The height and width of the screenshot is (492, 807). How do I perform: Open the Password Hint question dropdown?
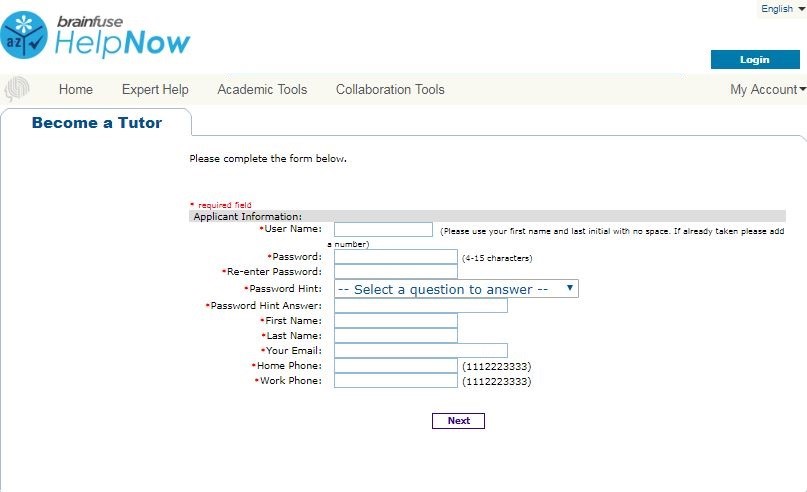[456, 288]
